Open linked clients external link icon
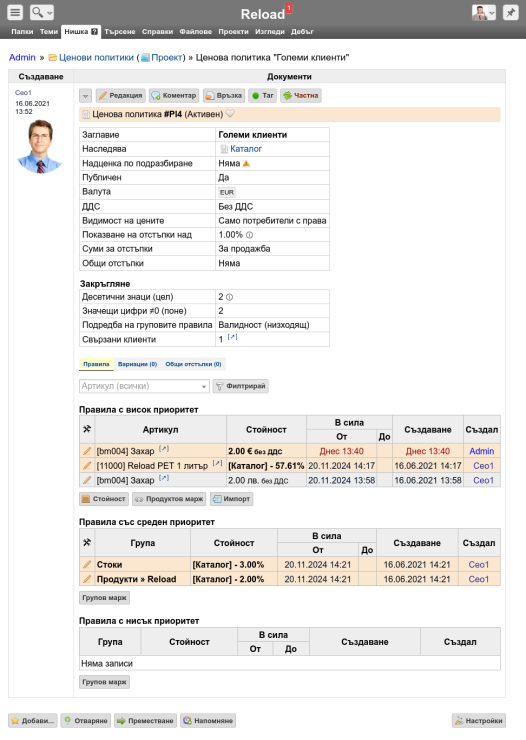 (x=233, y=337)
